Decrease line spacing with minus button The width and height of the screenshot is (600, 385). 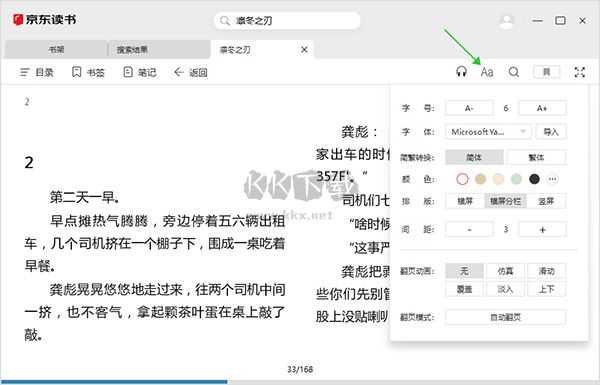[469, 230]
